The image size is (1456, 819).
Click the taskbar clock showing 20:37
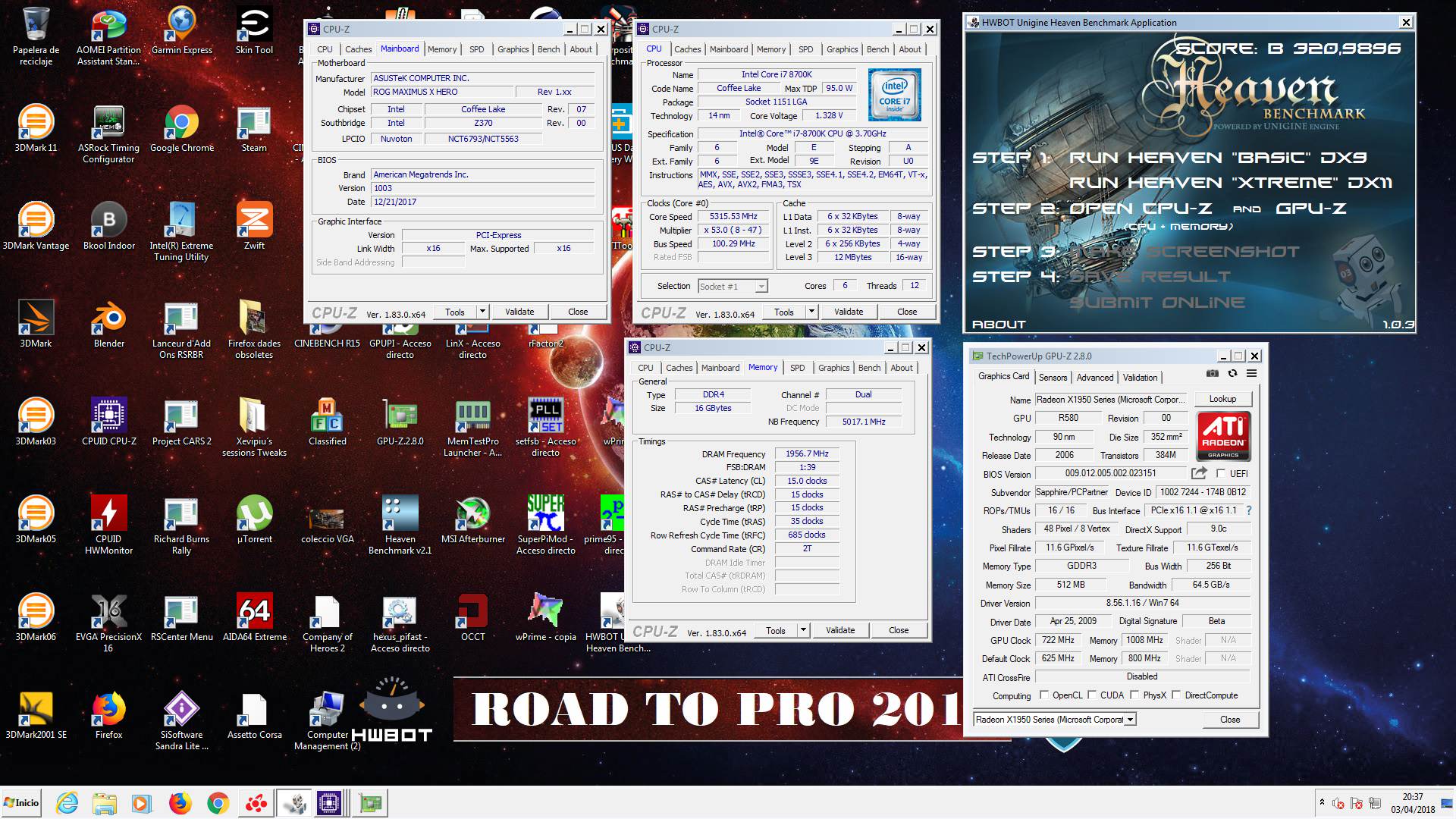click(1412, 803)
